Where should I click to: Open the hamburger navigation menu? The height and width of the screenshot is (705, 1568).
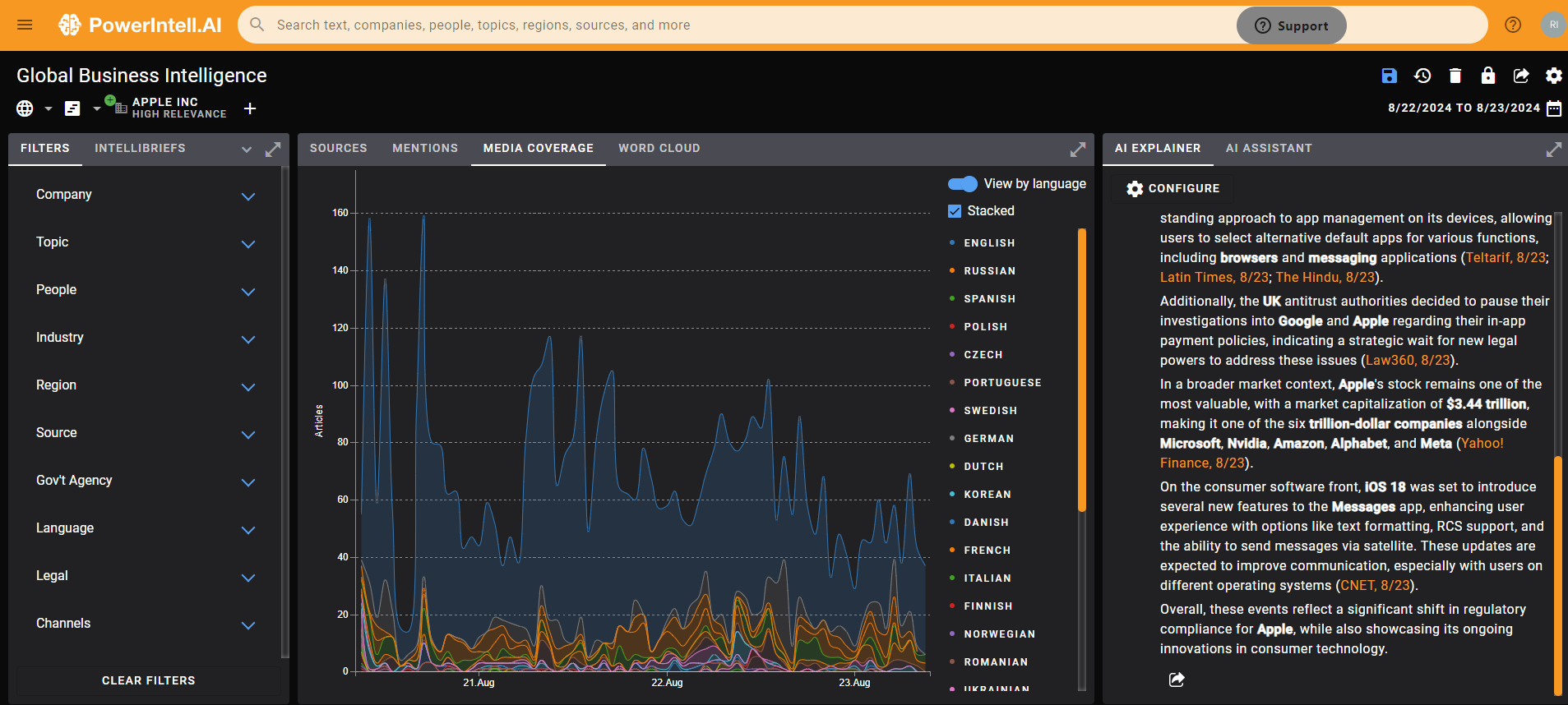point(25,25)
